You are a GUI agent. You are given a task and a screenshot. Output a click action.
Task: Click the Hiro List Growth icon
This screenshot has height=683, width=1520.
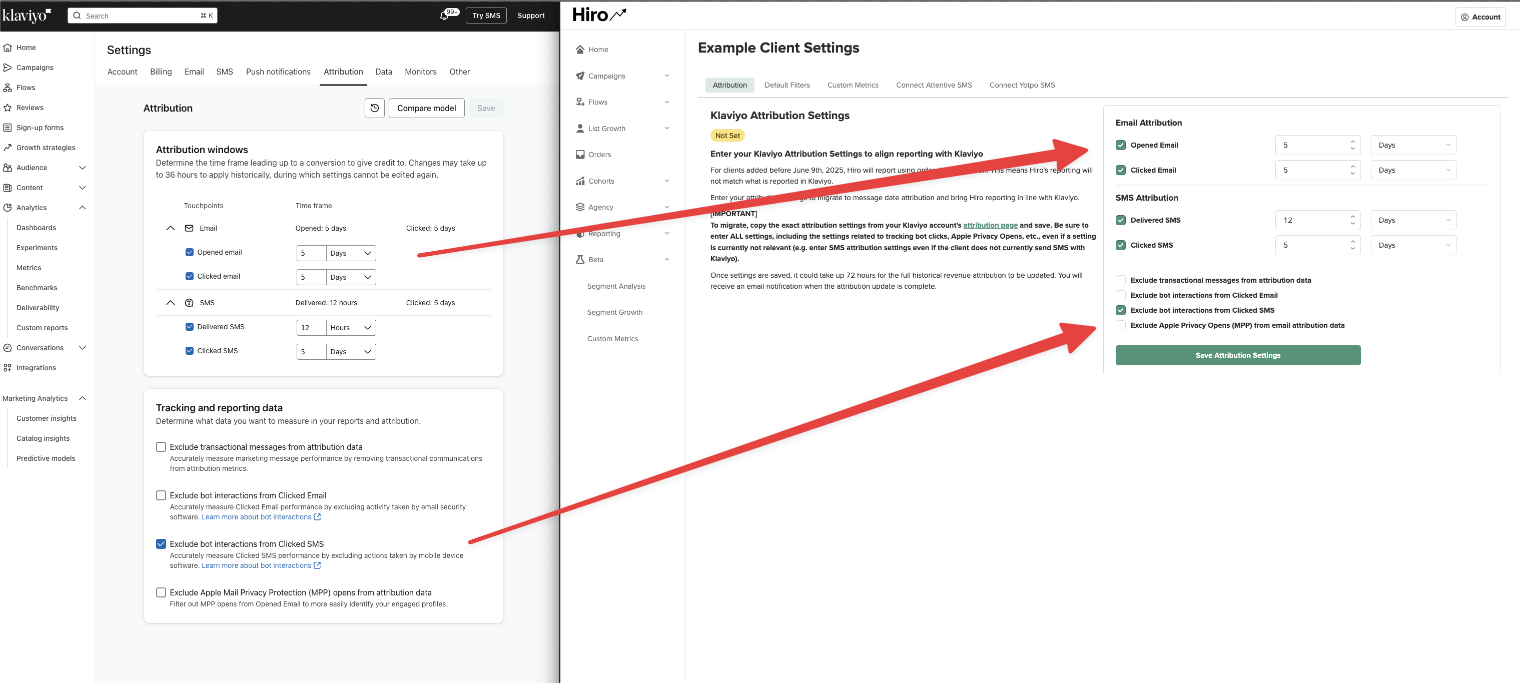[580, 128]
